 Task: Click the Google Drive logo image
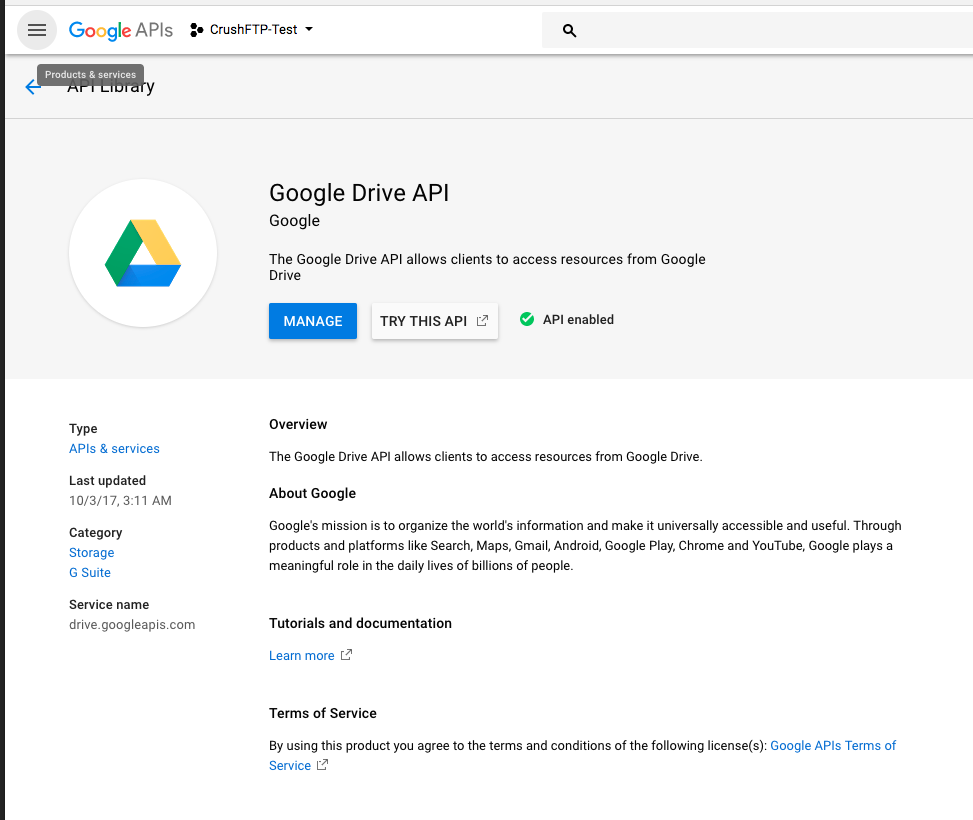(143, 253)
